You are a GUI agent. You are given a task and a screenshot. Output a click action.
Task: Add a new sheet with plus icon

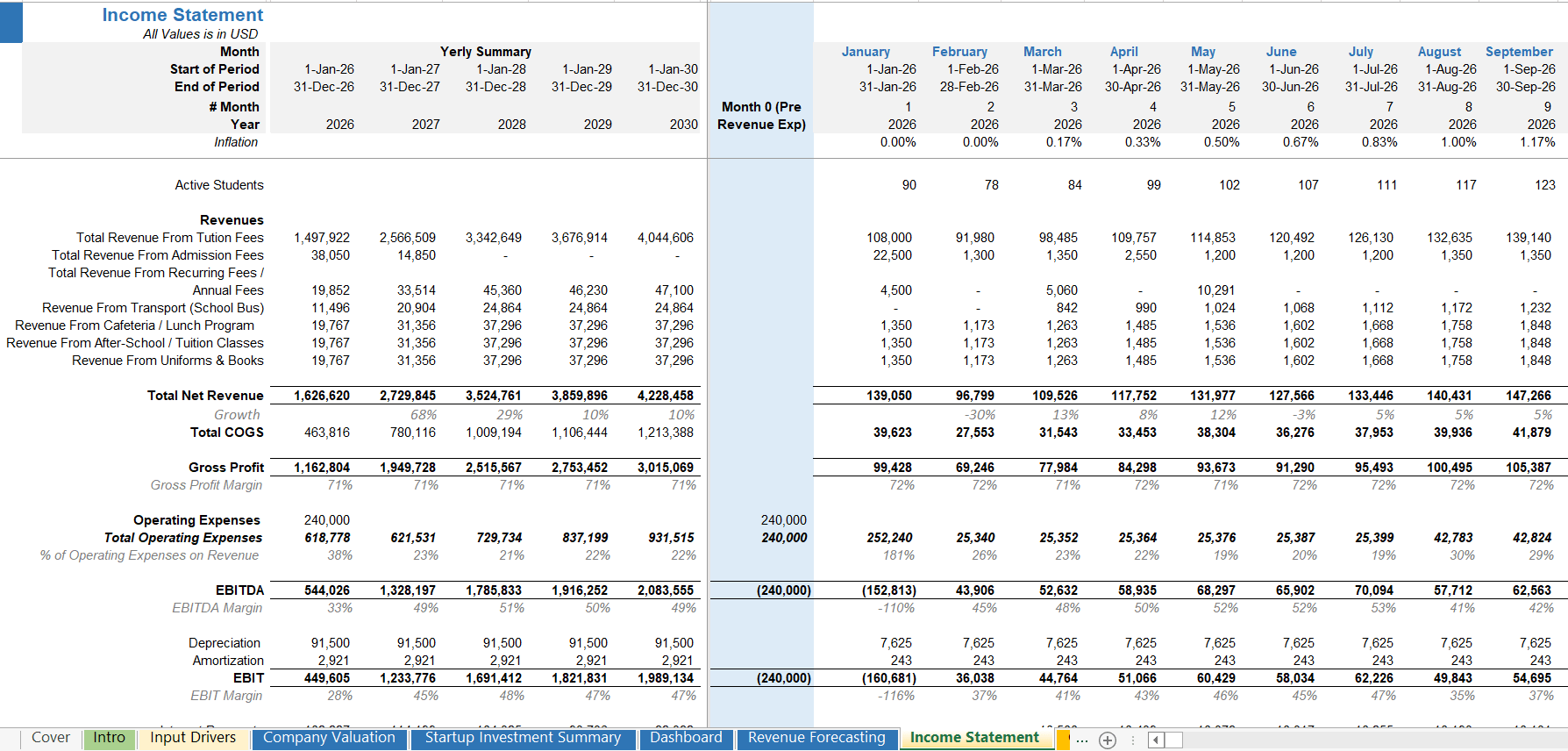(1108, 740)
